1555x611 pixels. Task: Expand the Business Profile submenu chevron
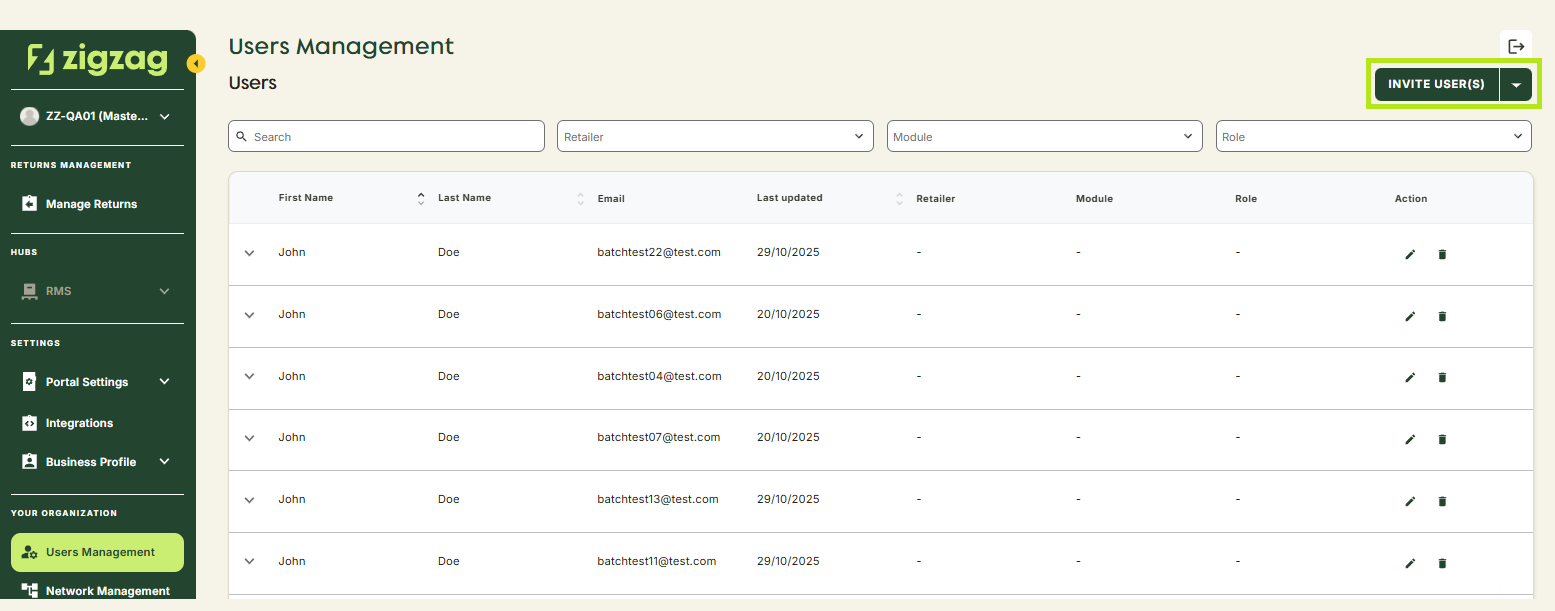(x=165, y=461)
